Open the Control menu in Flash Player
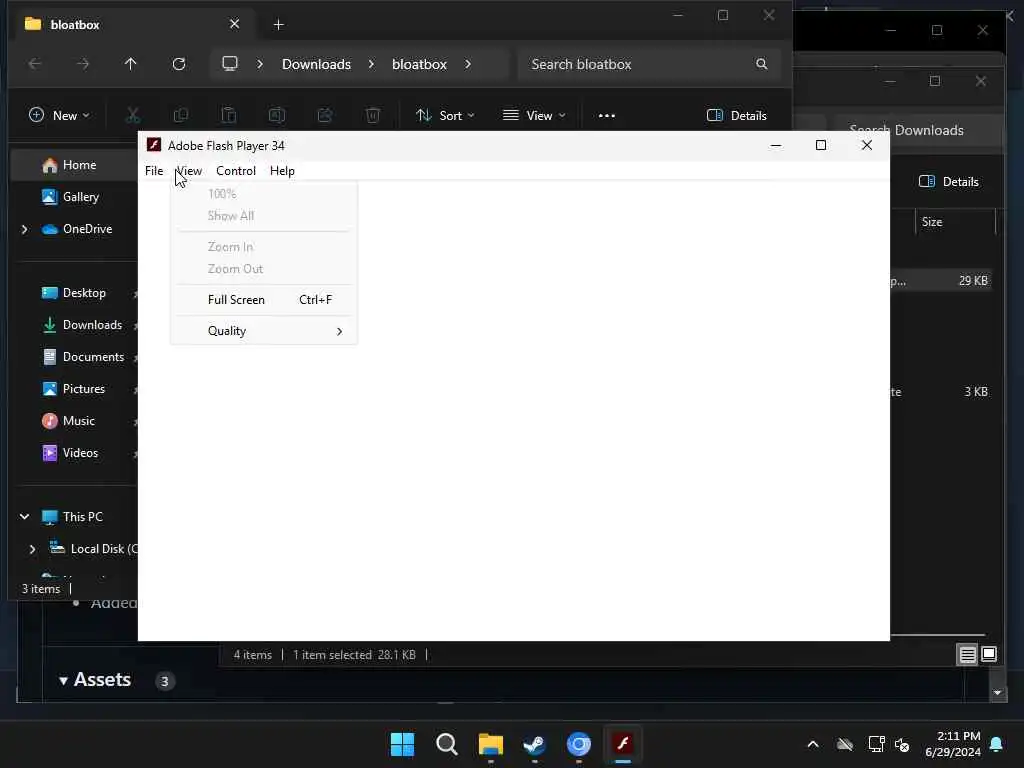Viewport: 1024px width, 768px height. pos(236,171)
